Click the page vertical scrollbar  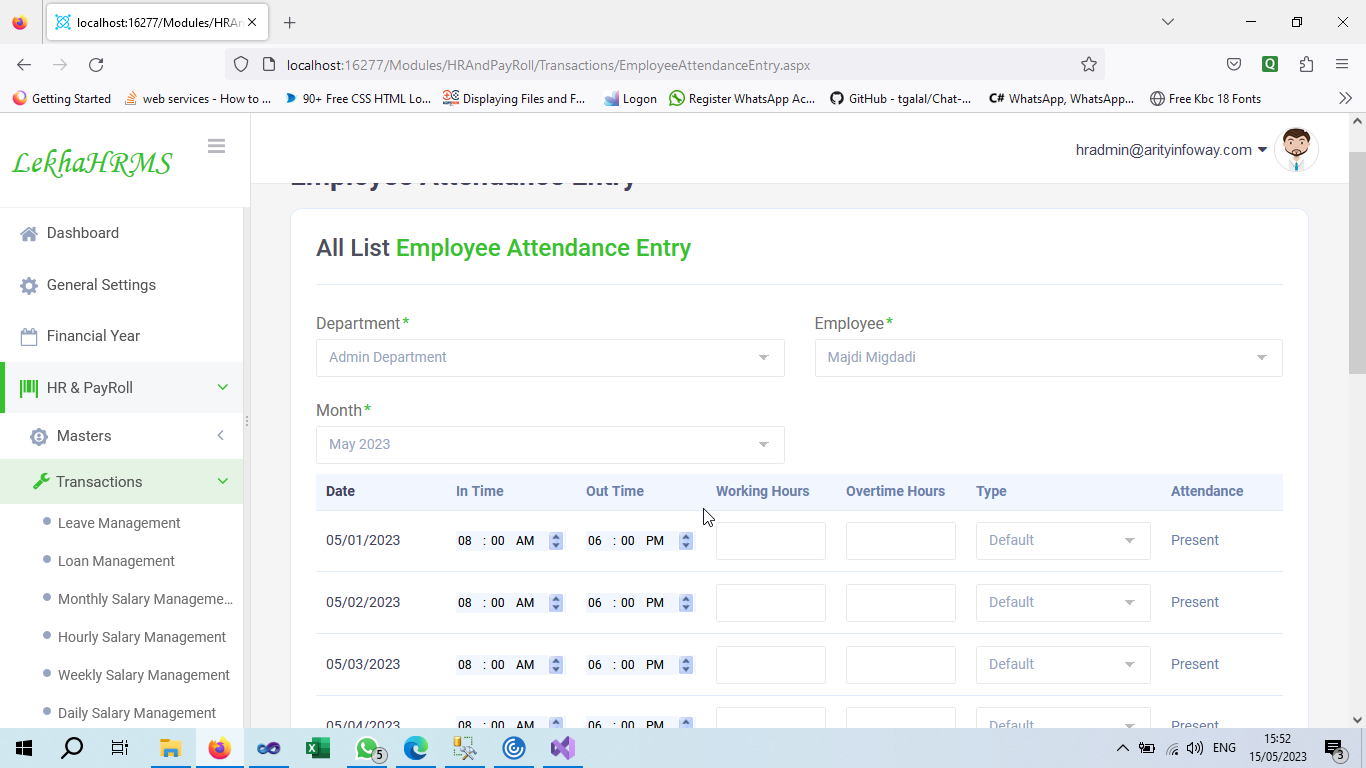tap(1357, 263)
